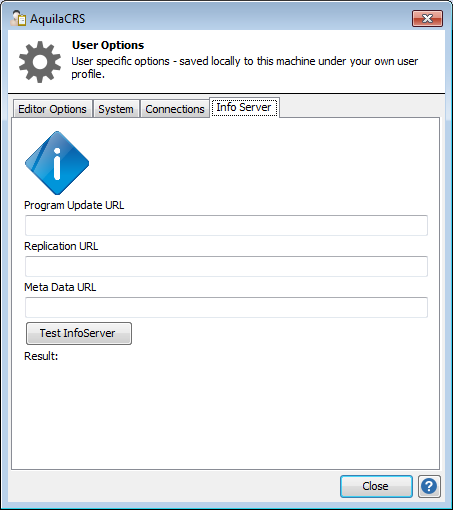Select the Meta Data URL input box
Screen dimensions: 453x510
[226, 307]
